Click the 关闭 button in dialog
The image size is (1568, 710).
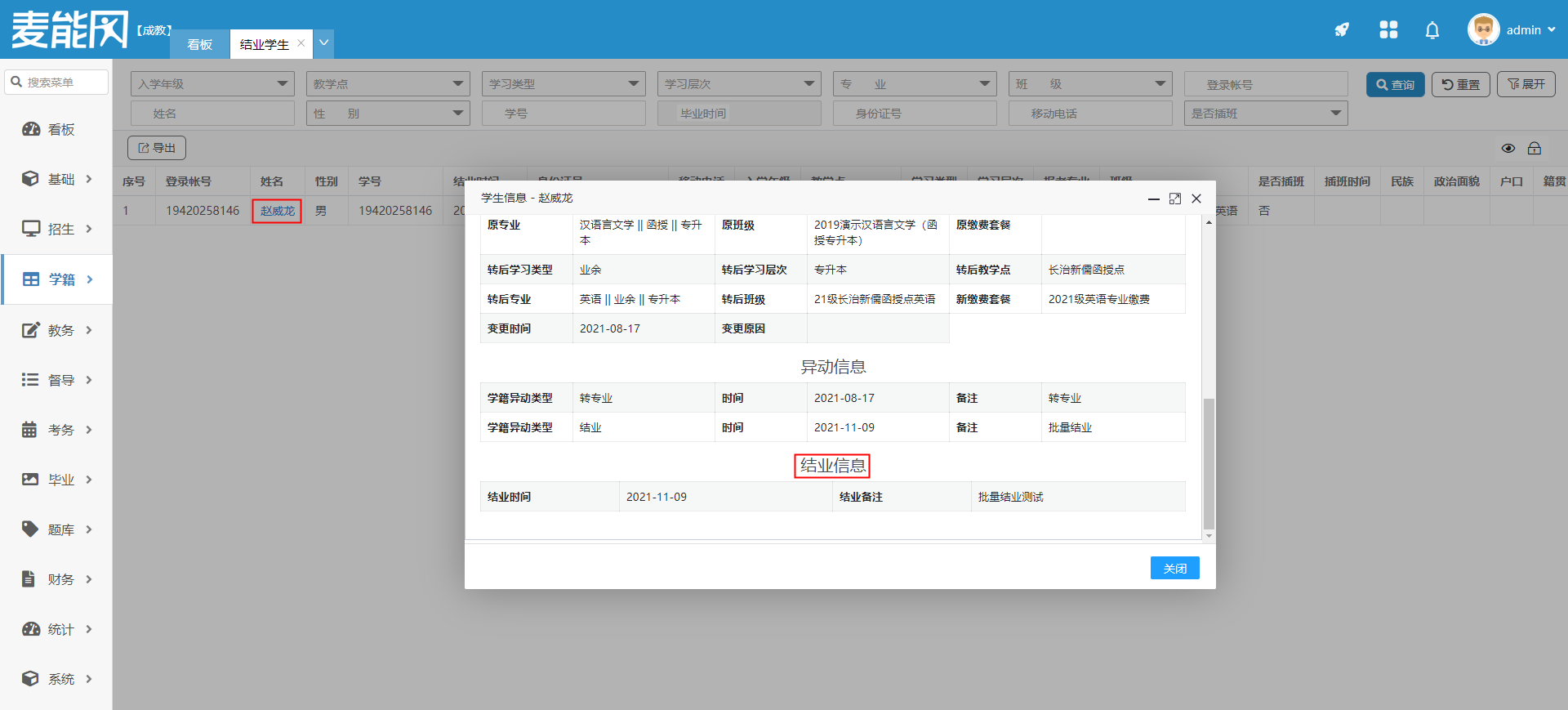point(1174,568)
